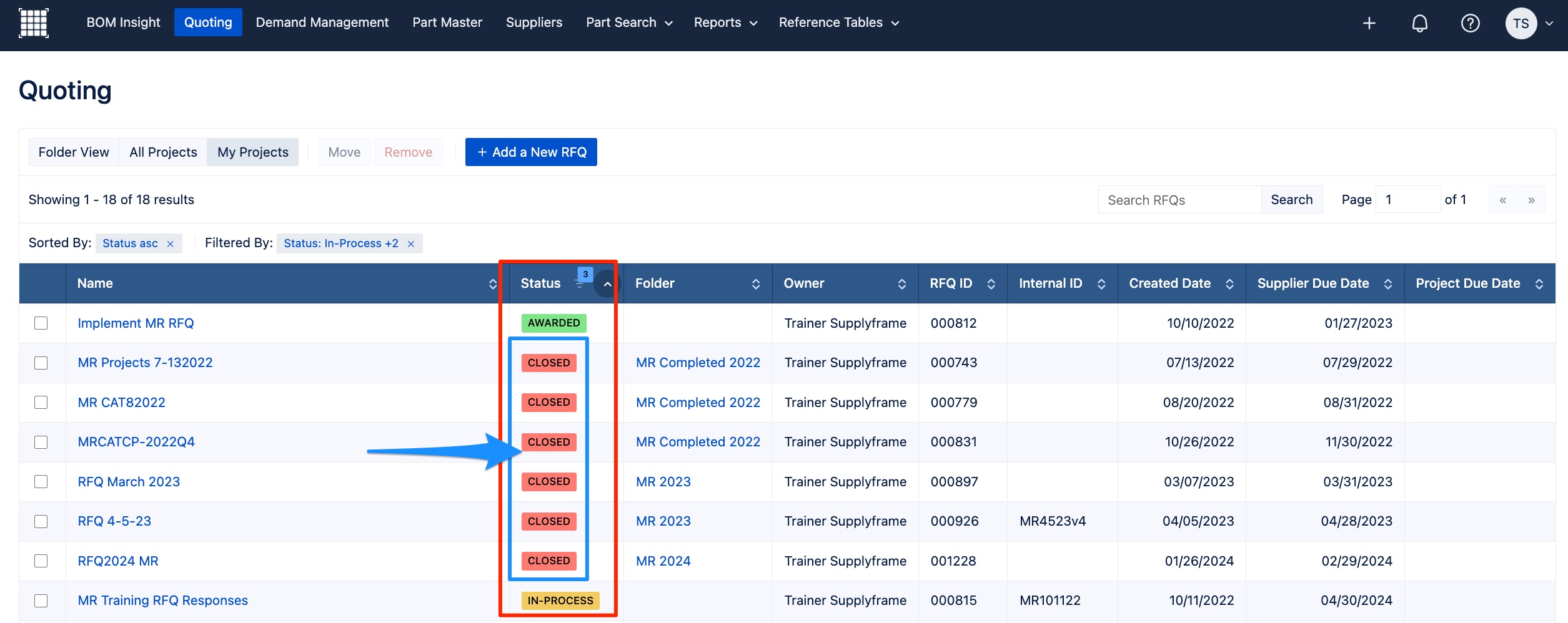Switch to All Projects

coord(163,152)
